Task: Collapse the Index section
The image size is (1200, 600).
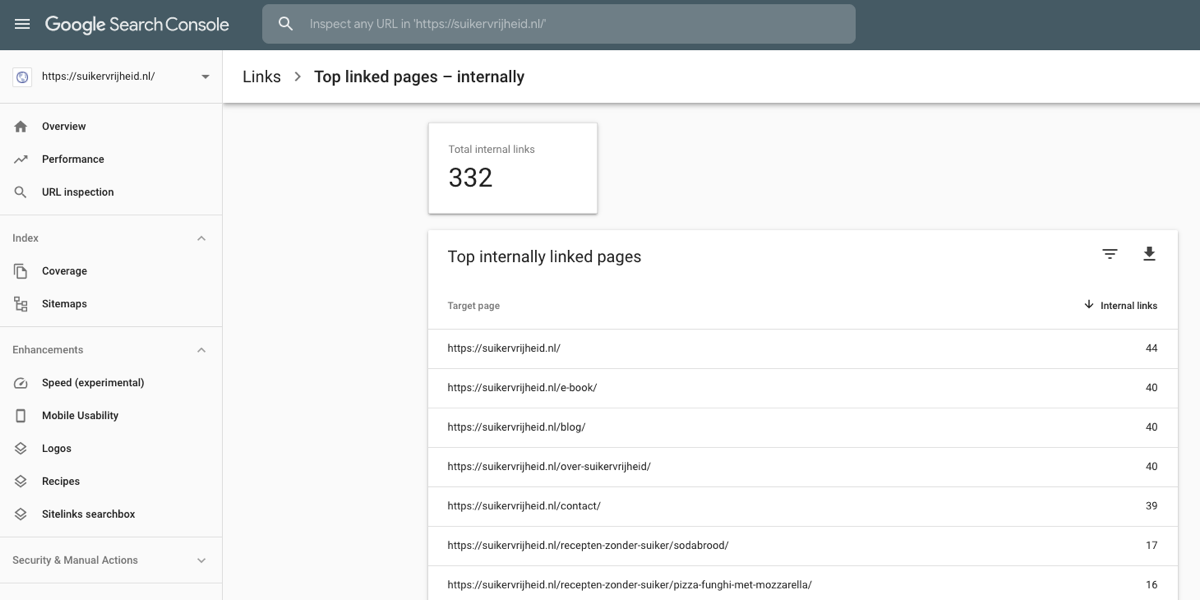Action: pos(201,239)
